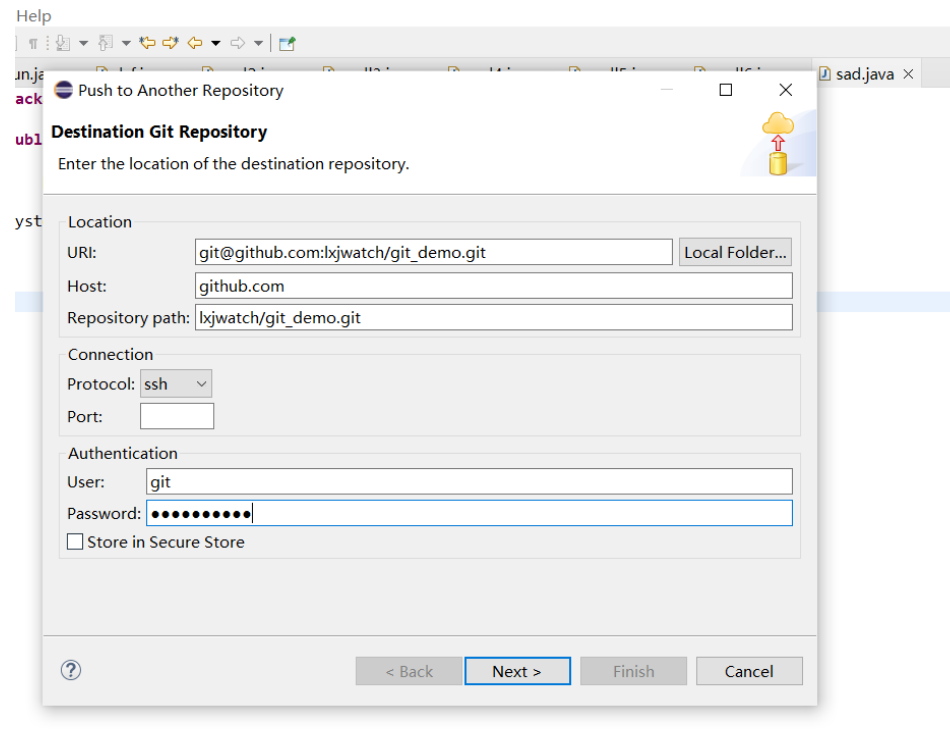Click inside the Password field
The width and height of the screenshot is (950, 735).
click(x=469, y=513)
